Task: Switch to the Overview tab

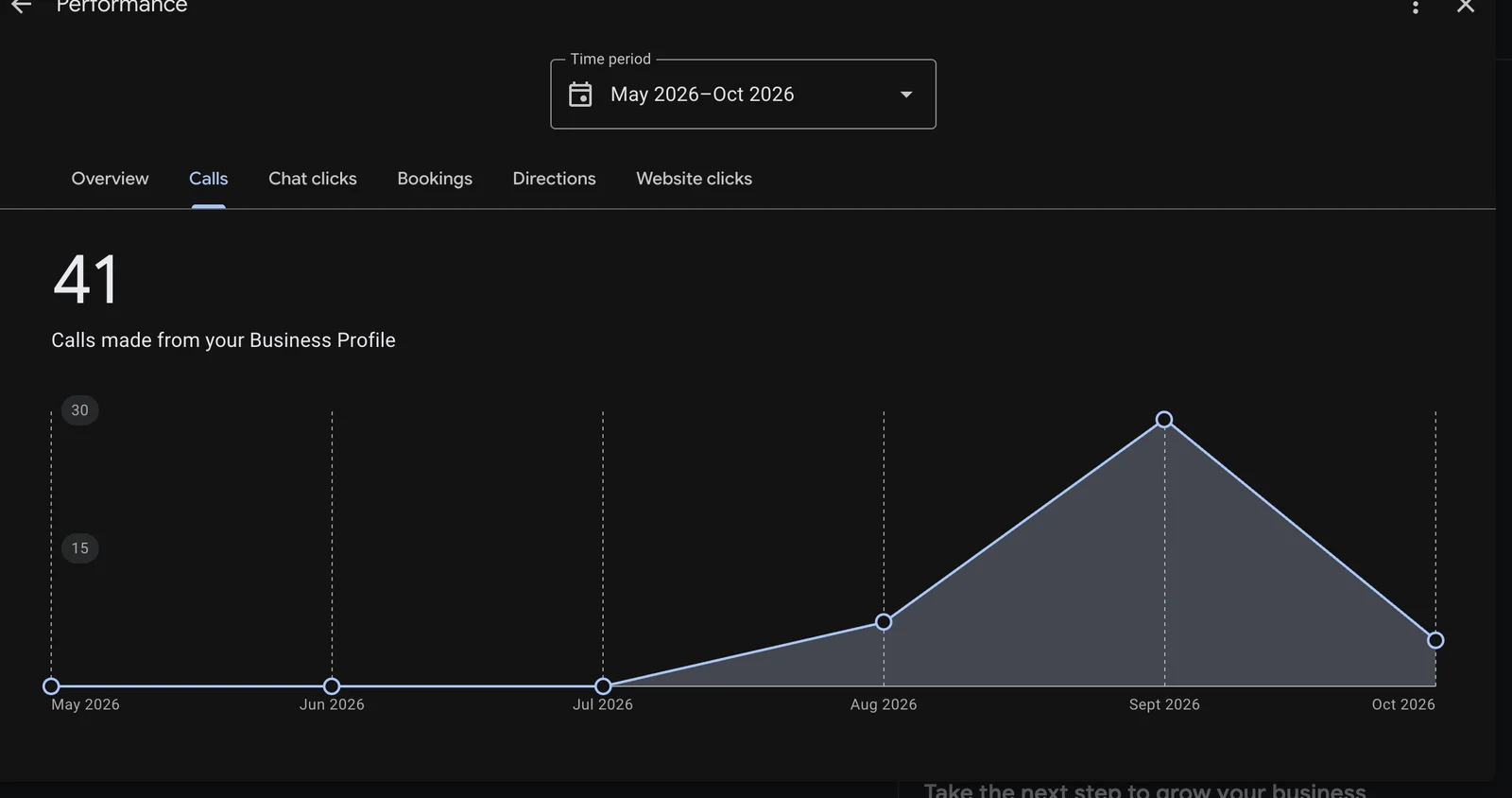Action: [x=110, y=179]
